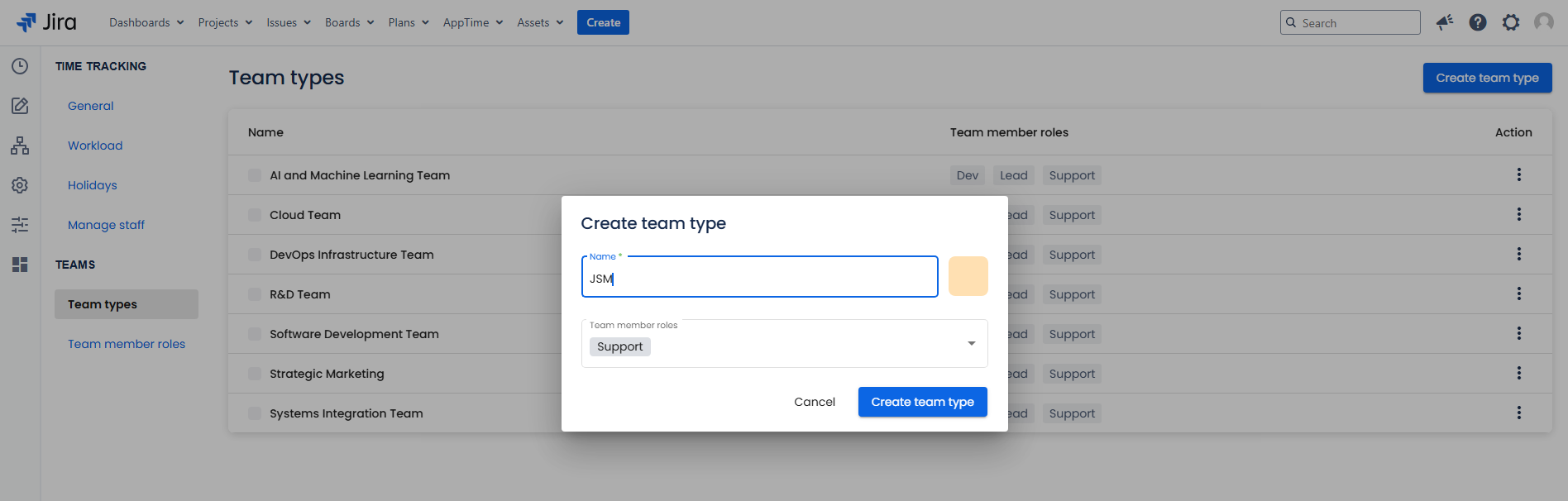This screenshot has height=501, width=1568.
Task: Confirm with dialog's Create team type button
Action: [x=922, y=402]
